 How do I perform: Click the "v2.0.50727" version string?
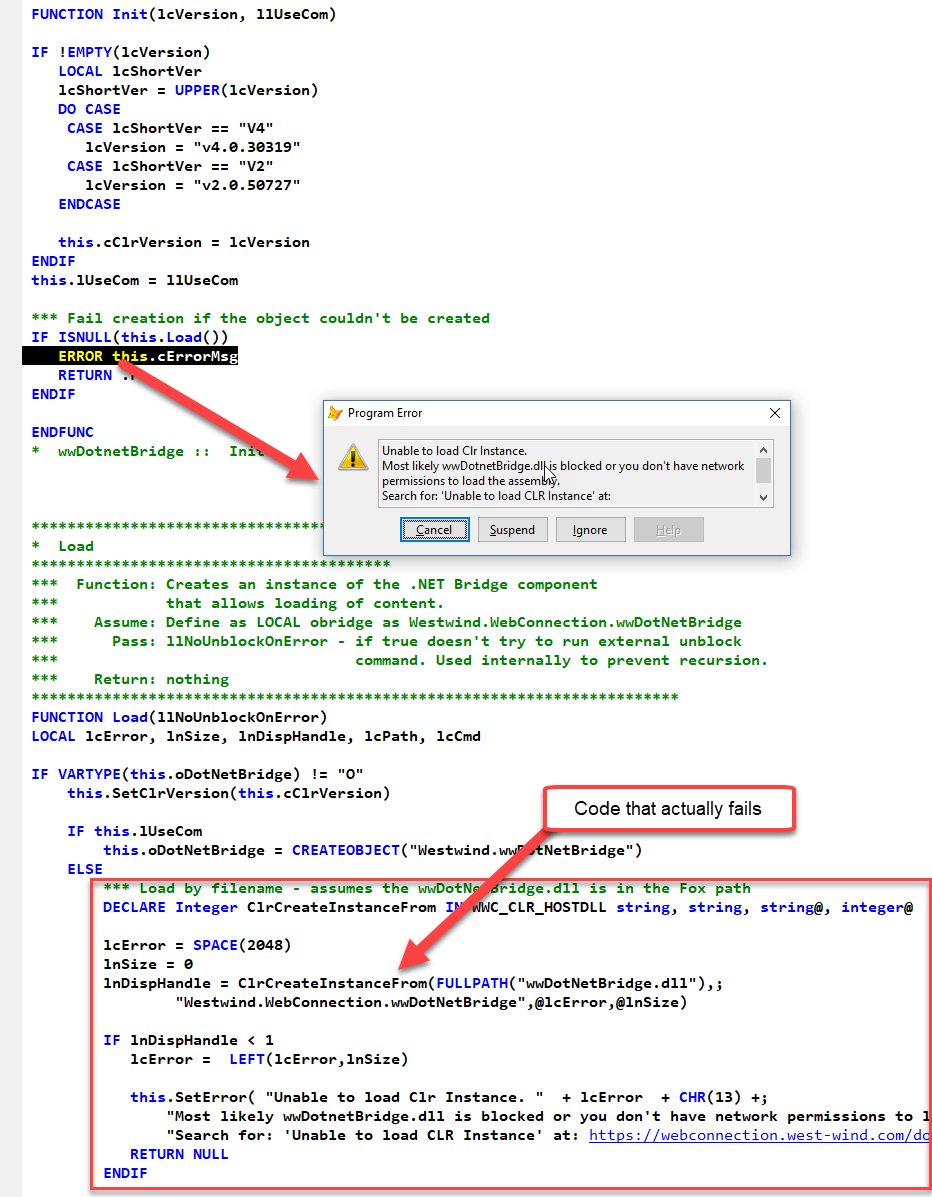click(247, 185)
